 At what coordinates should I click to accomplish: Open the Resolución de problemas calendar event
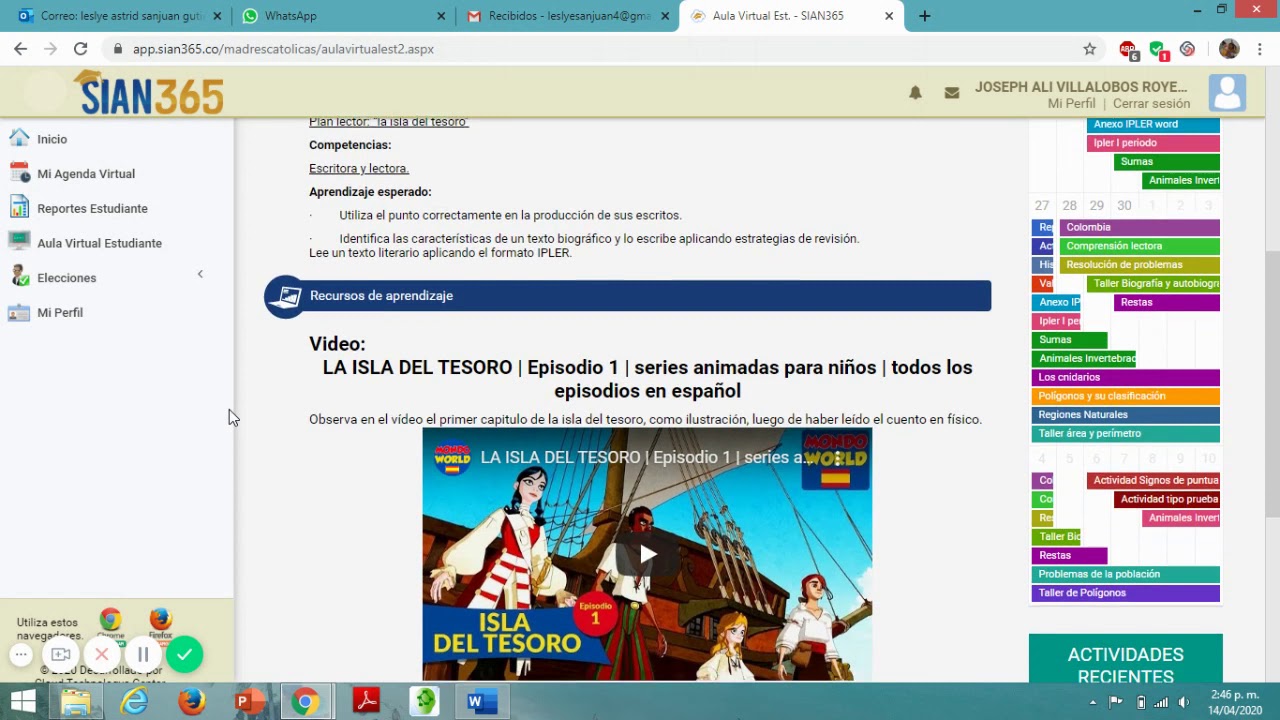1139,265
